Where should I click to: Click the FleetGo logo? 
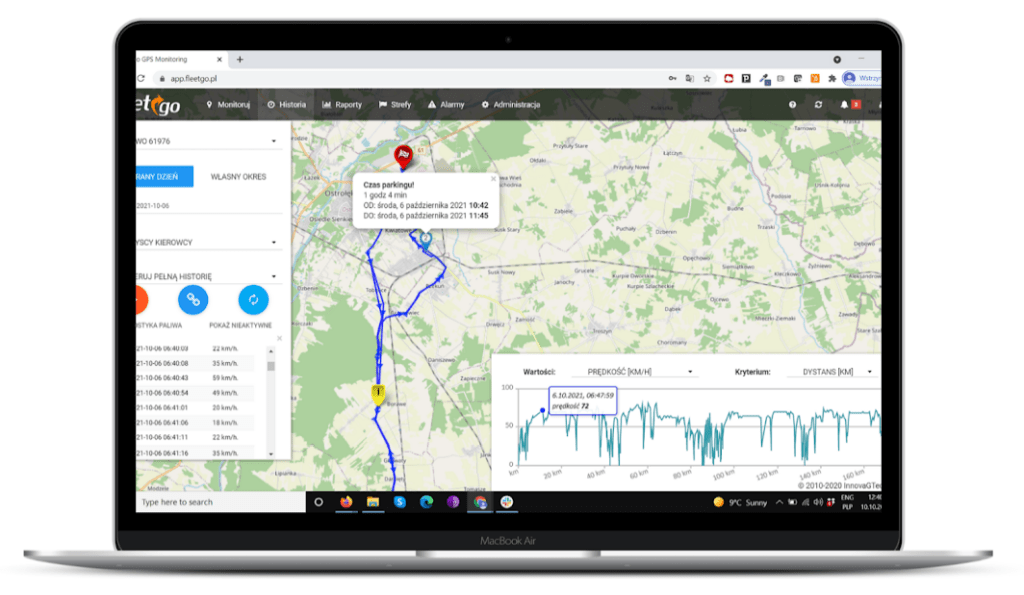(158, 105)
